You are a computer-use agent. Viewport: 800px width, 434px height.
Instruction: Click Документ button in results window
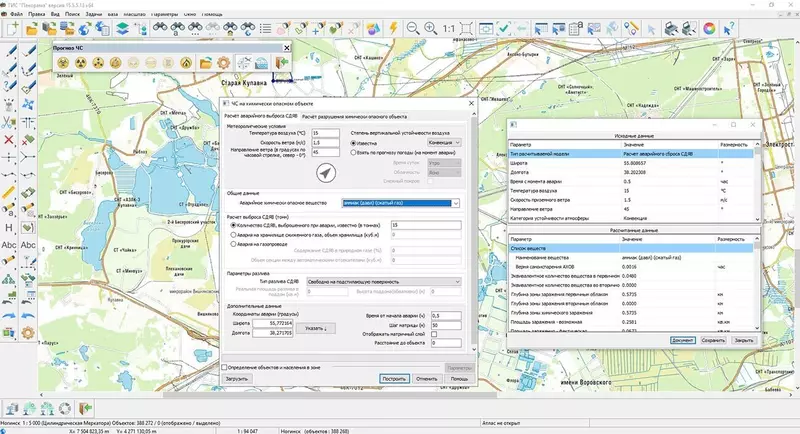click(x=682, y=340)
